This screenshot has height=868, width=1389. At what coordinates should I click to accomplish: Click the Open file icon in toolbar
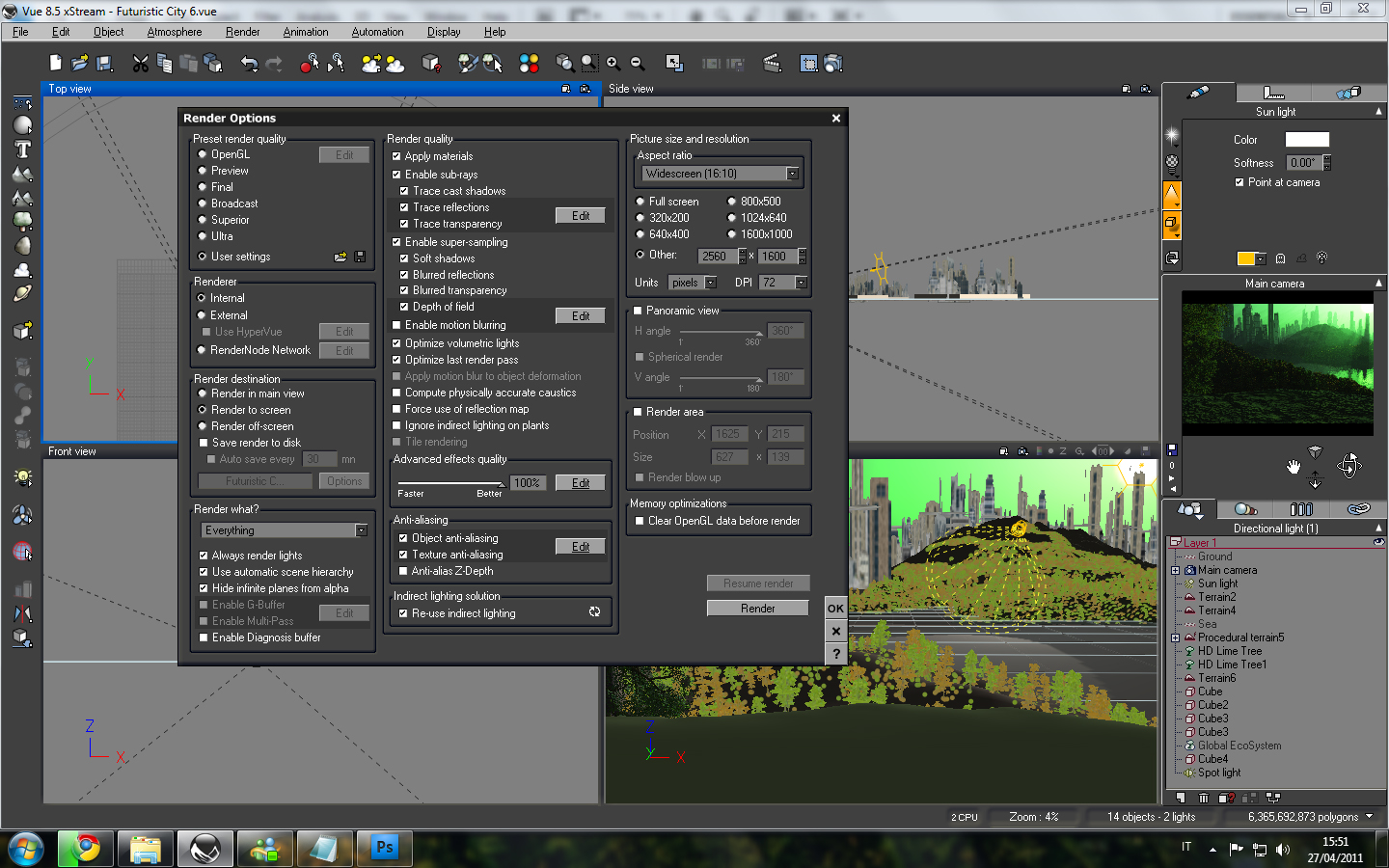pos(79,63)
